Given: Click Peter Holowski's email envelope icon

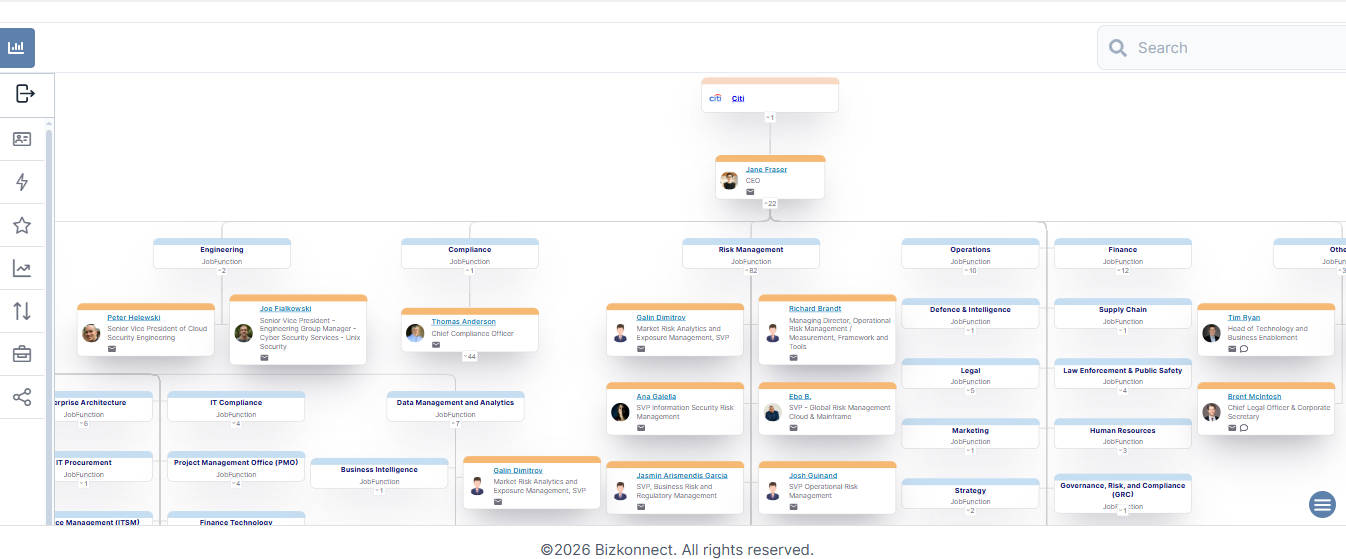Looking at the screenshot, I should [112, 349].
